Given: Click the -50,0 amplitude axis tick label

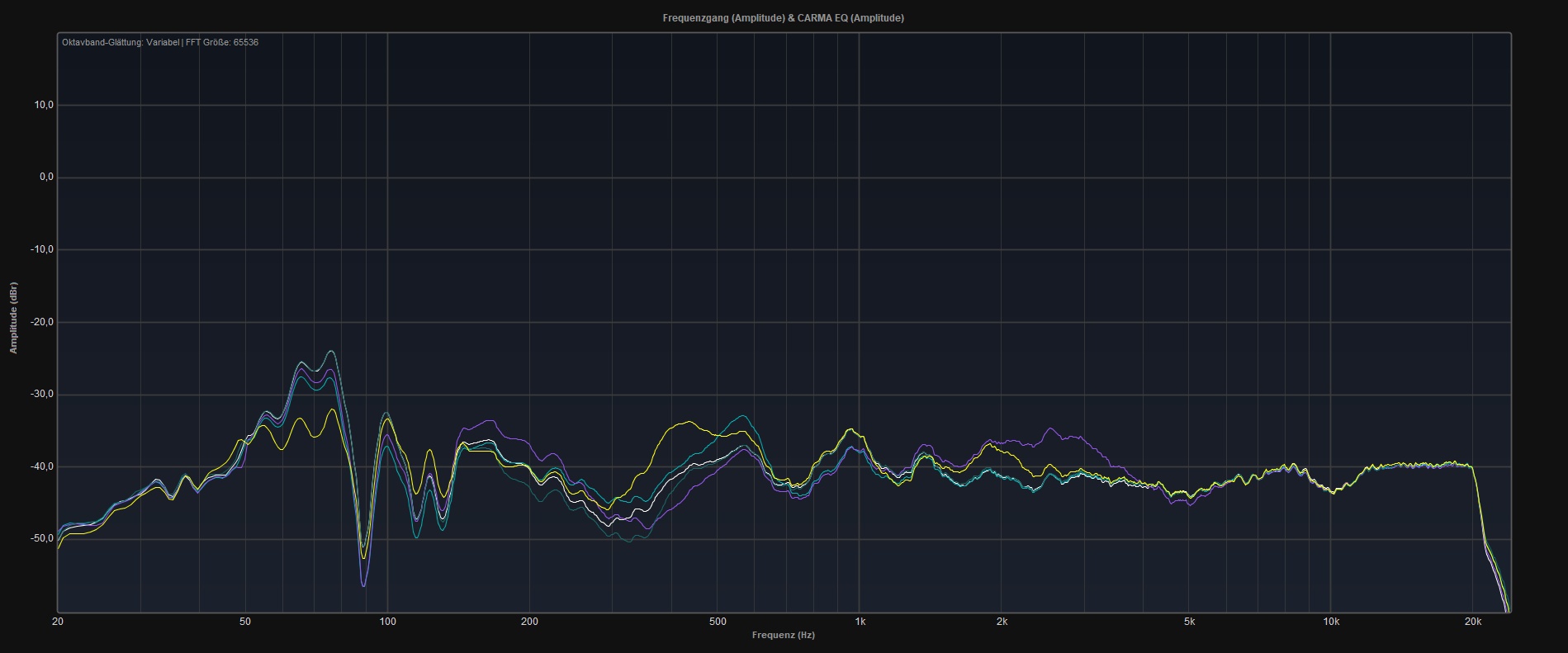Looking at the screenshot, I should (41, 538).
